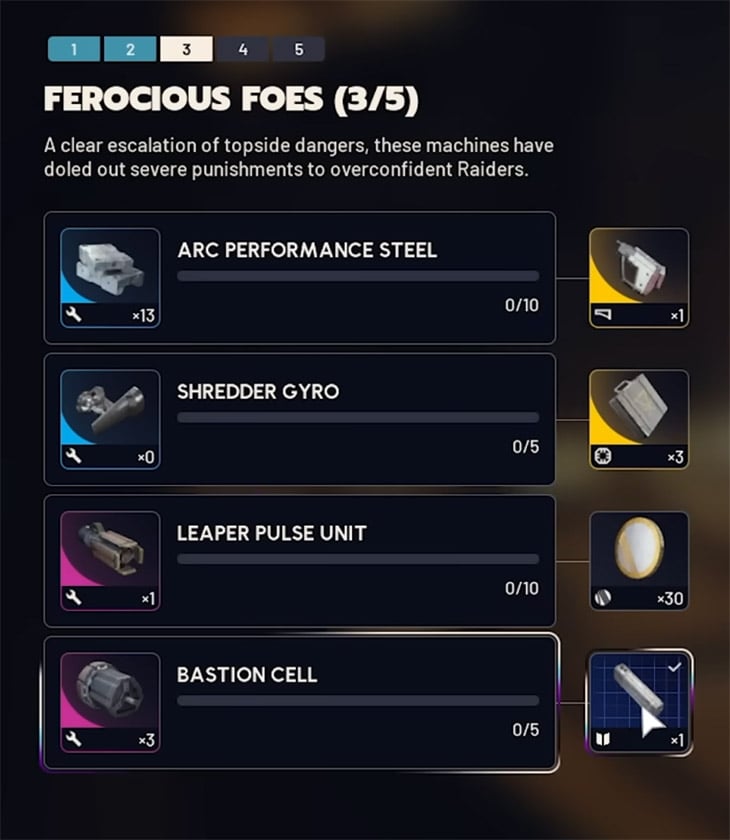Screen dimensions: 730x840
Task: Click the Shredder Gyro progress bar
Action: pyautogui.click(x=358, y=419)
